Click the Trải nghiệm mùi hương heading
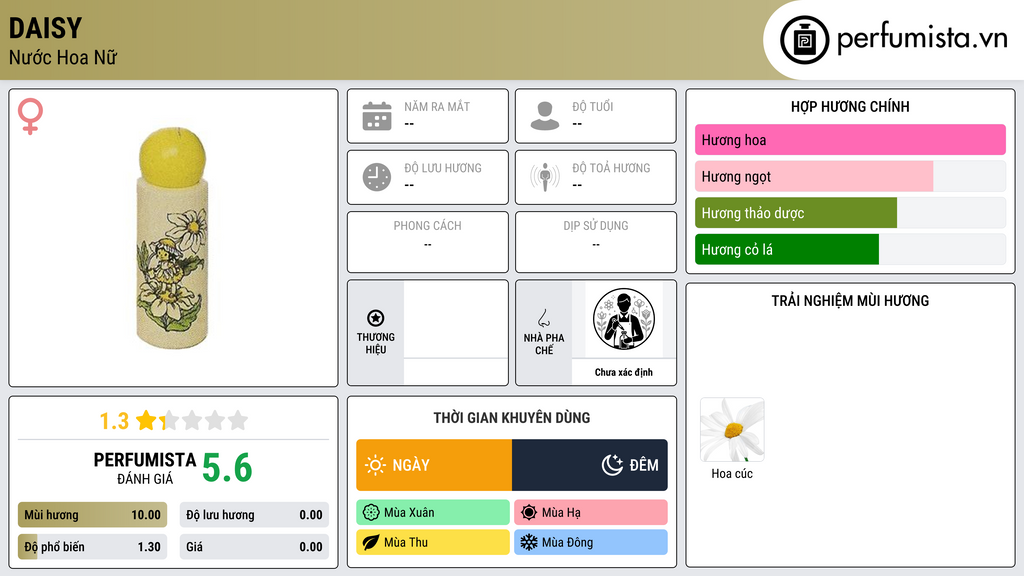 pos(850,301)
